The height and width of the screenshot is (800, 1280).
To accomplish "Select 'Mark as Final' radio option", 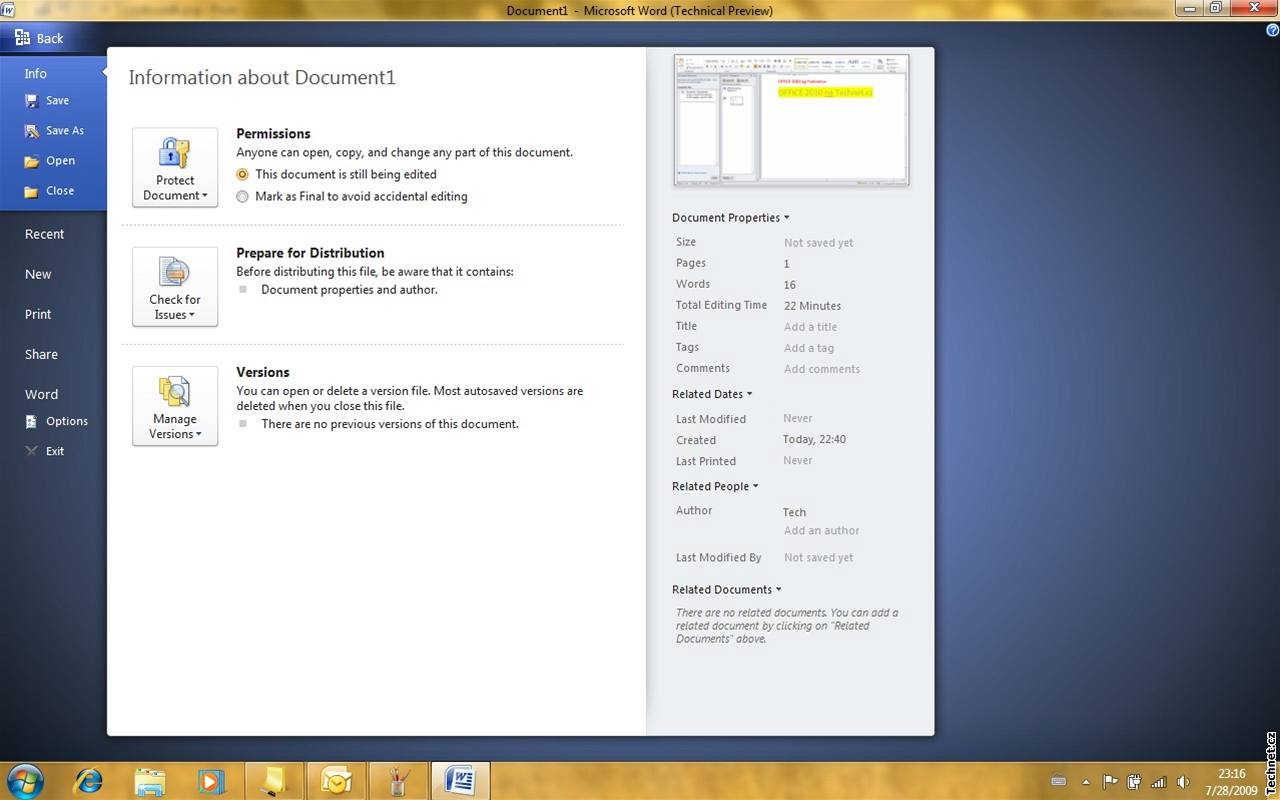I will 242,197.
